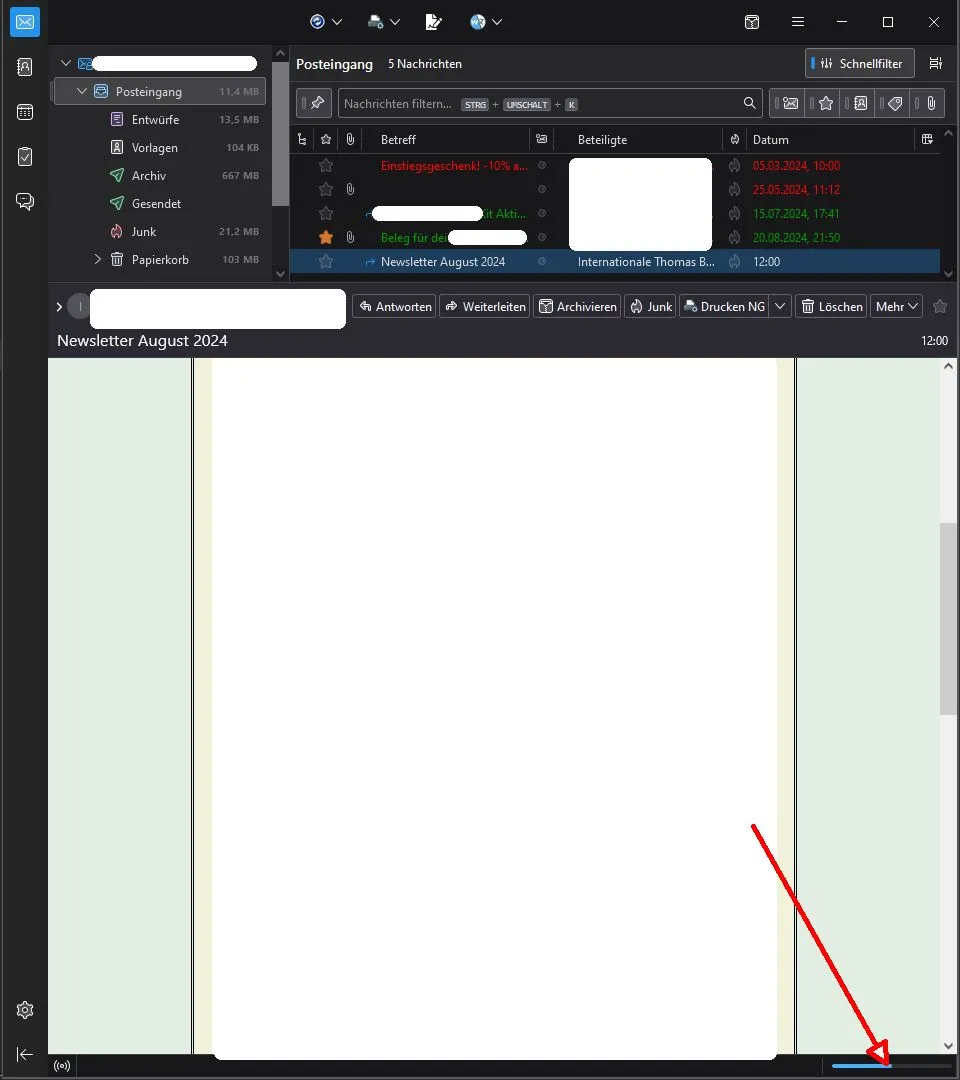Click the Antworten reply button
This screenshot has width=960, height=1080.
395,307
